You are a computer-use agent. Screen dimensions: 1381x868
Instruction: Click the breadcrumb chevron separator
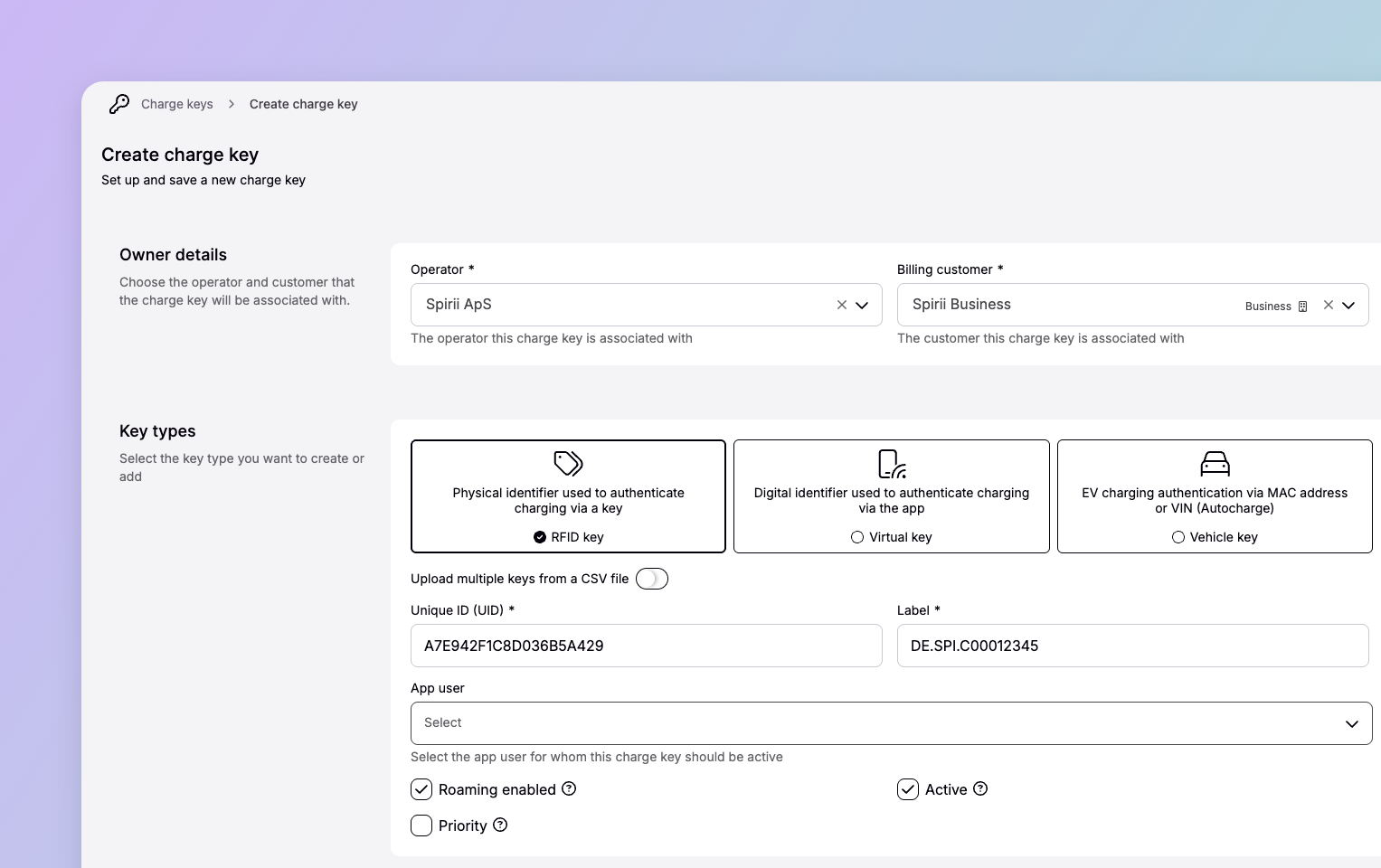[x=232, y=104]
